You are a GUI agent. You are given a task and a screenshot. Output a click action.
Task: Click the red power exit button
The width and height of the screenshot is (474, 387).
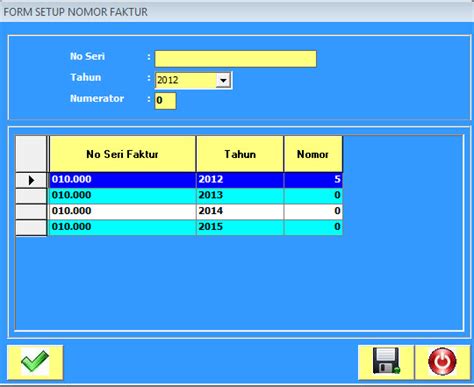[x=442, y=362]
